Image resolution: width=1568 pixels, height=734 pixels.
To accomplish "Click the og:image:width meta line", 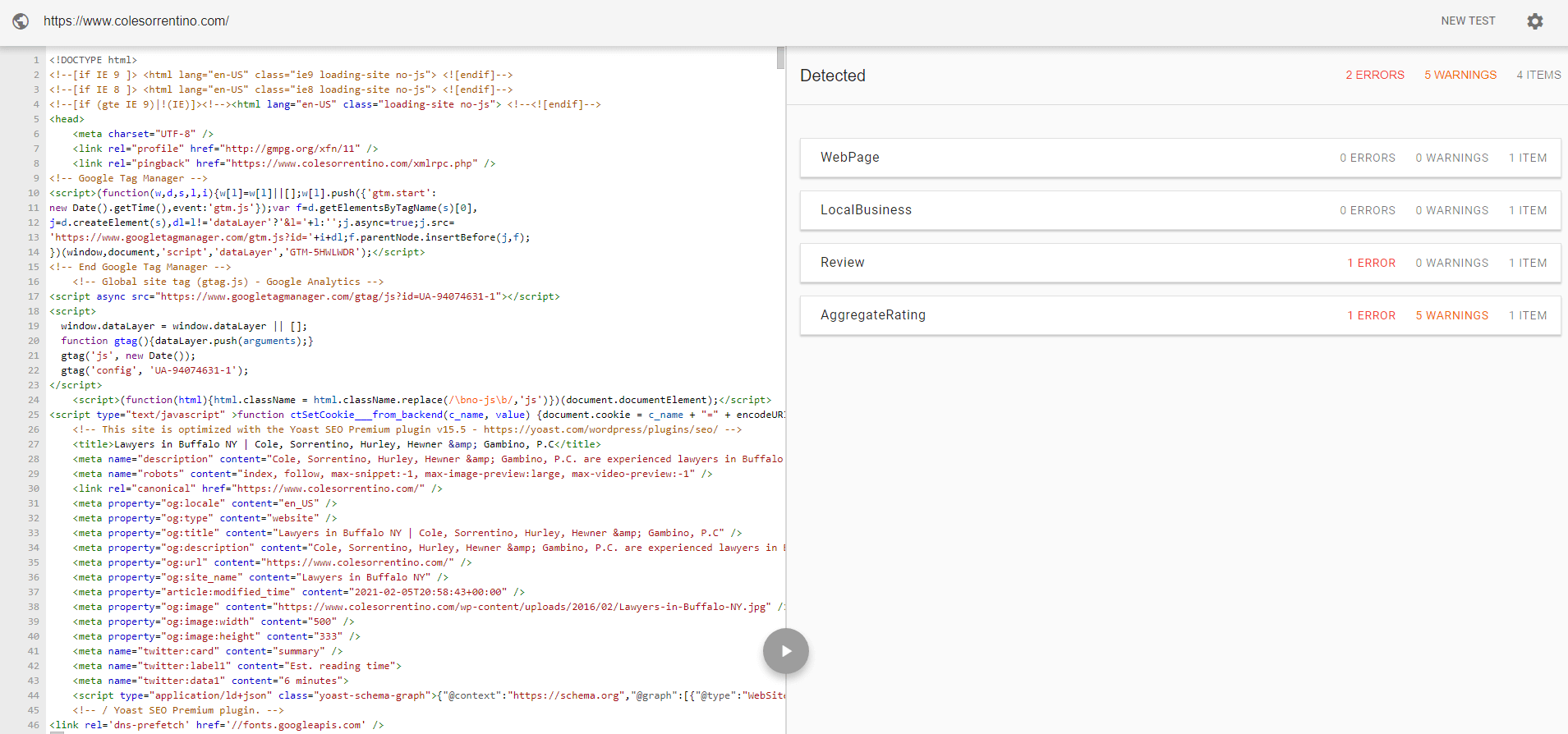I will [214, 622].
